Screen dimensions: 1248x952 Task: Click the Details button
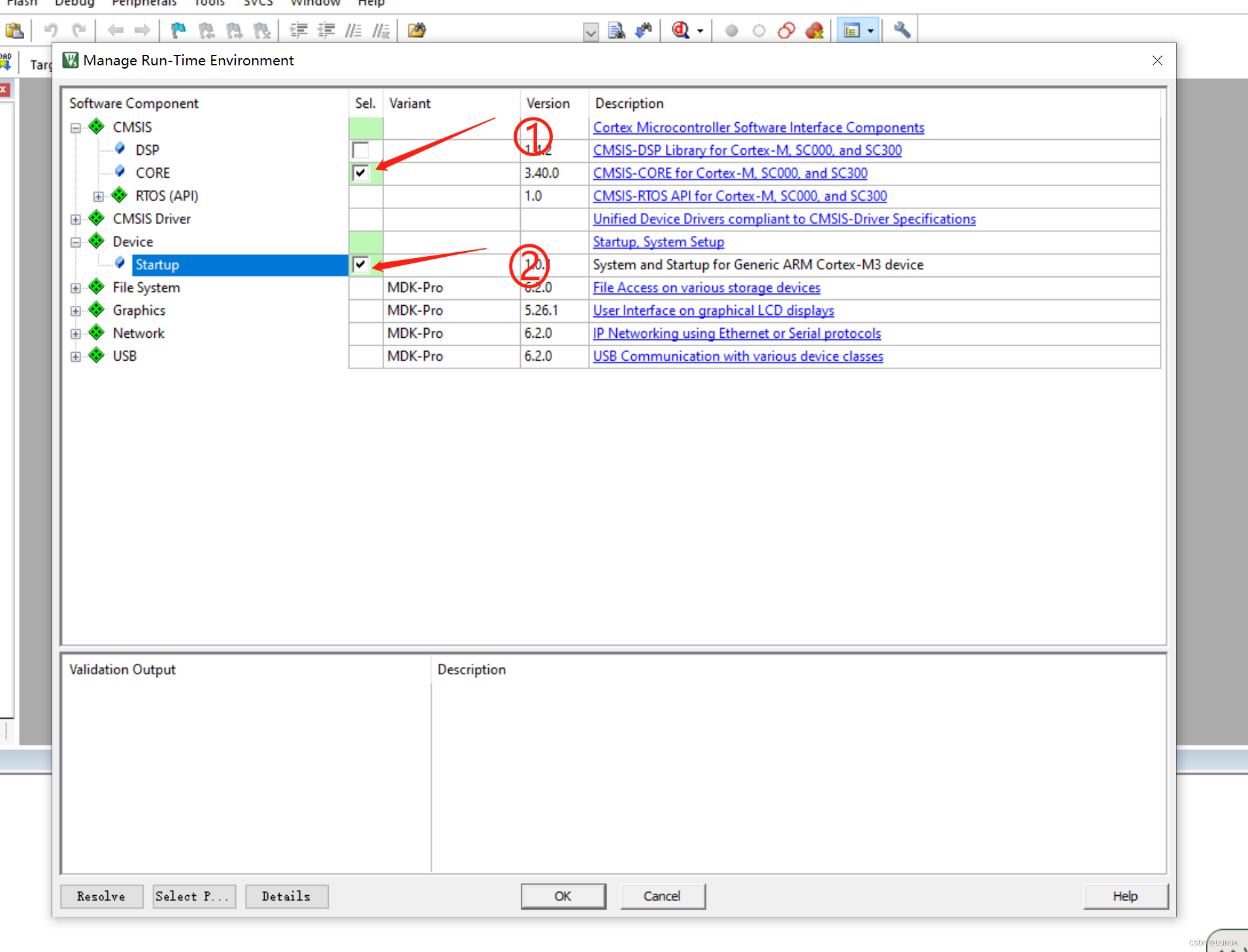click(x=287, y=896)
